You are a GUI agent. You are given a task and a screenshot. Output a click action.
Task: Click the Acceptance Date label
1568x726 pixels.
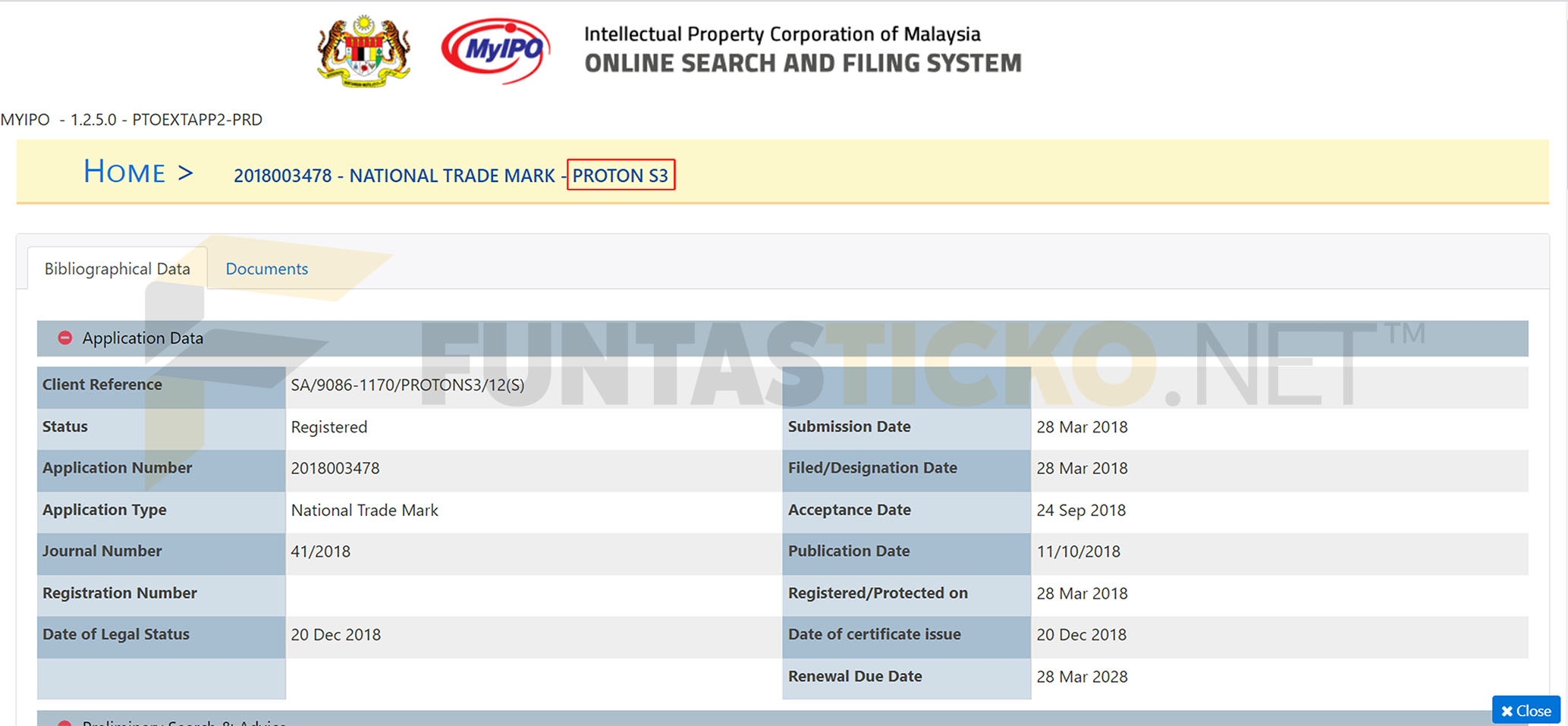(849, 510)
